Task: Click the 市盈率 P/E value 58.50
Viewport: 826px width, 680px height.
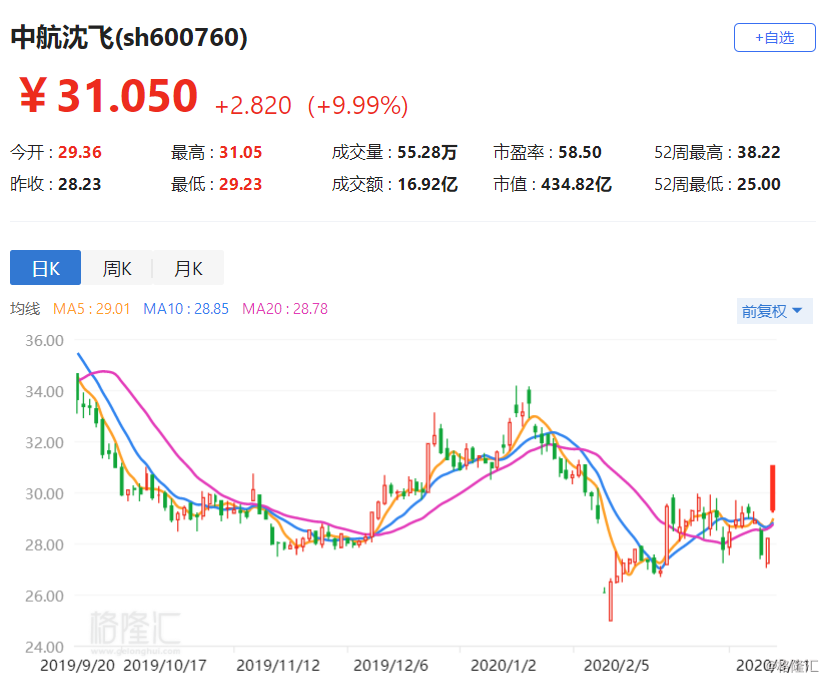Action: (579, 152)
